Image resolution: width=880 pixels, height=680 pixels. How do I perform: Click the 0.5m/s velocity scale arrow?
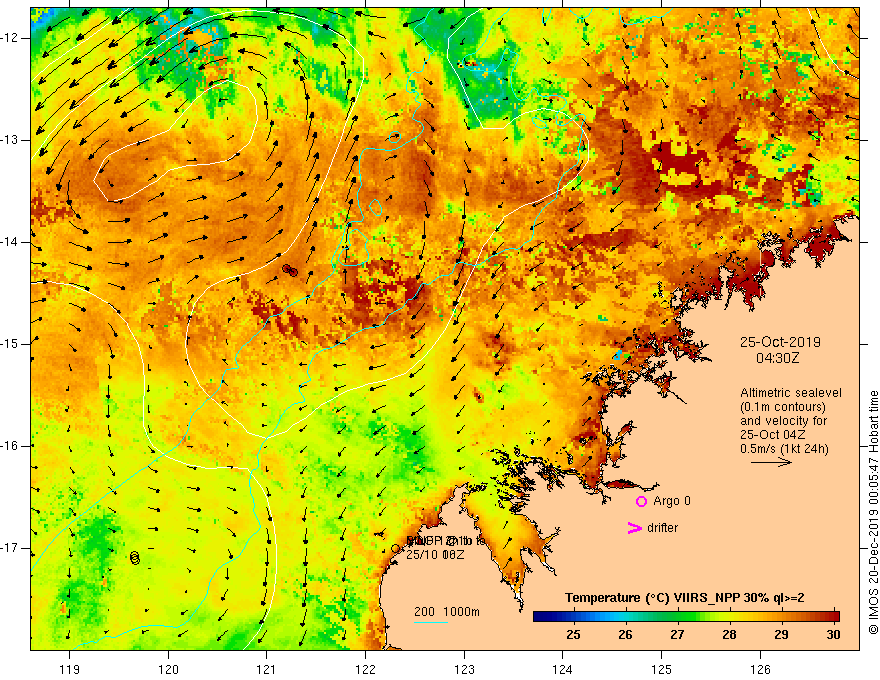pos(771,462)
